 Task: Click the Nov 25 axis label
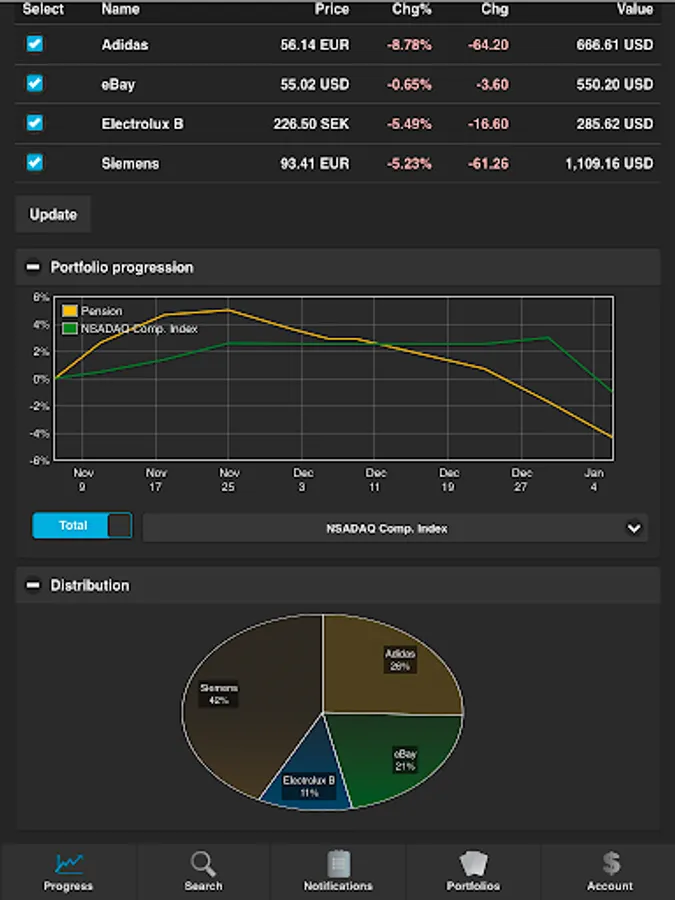(x=229, y=479)
